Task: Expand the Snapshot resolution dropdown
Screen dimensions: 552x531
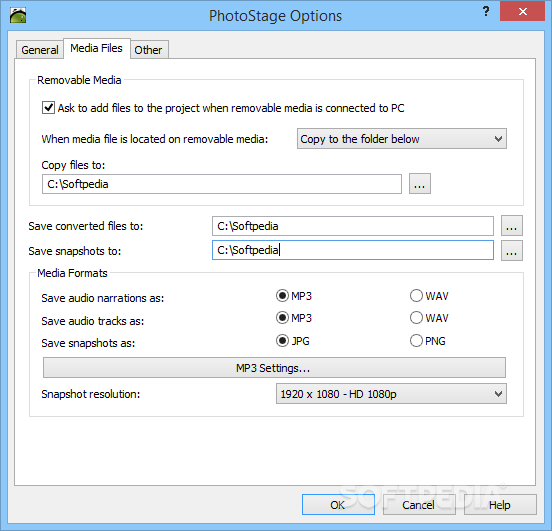Action: tap(391, 394)
